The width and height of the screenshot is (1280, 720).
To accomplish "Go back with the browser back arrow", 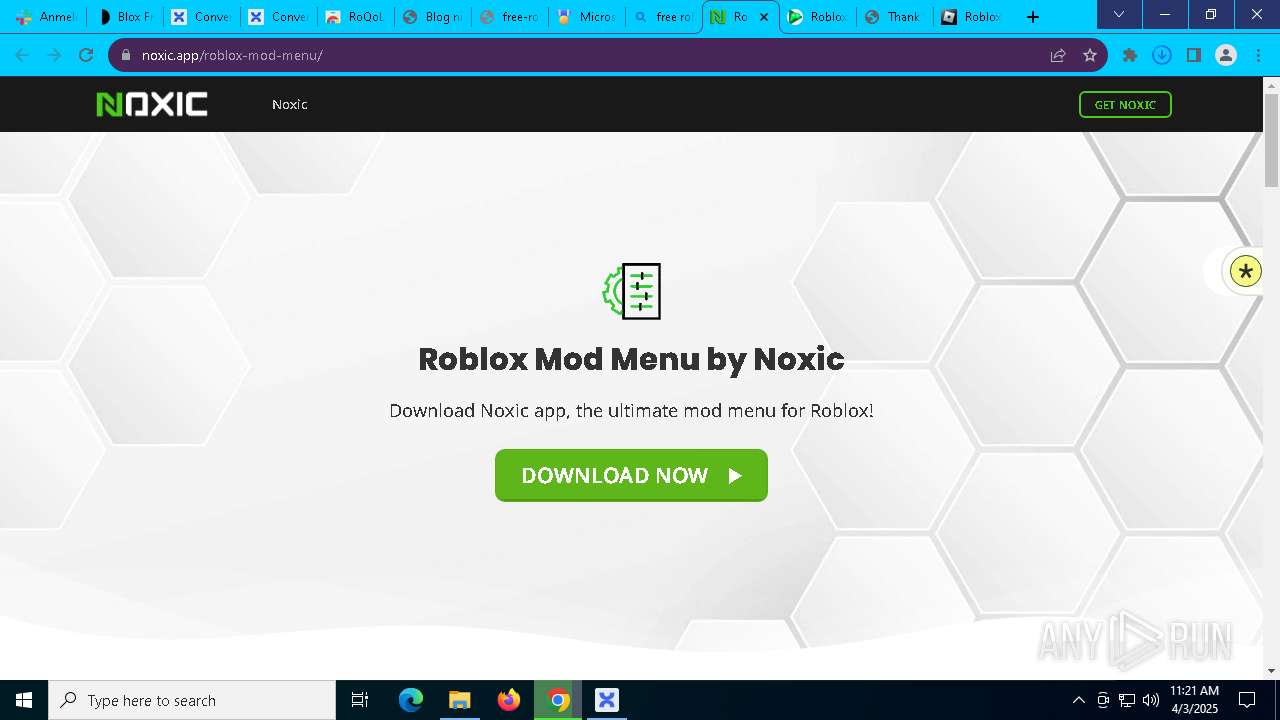I will pos(23,55).
